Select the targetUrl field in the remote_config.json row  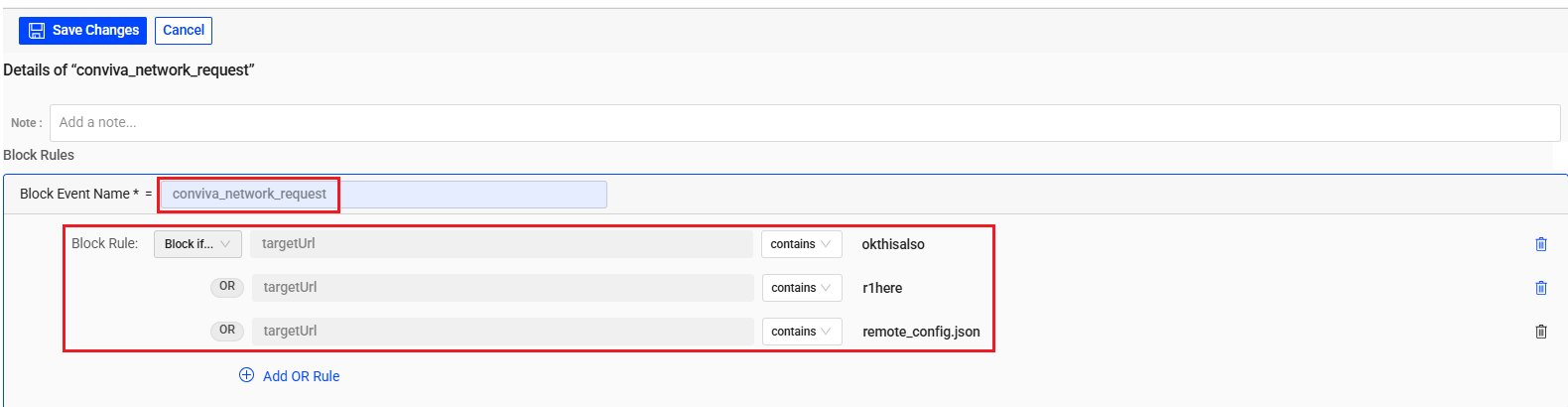(x=502, y=332)
